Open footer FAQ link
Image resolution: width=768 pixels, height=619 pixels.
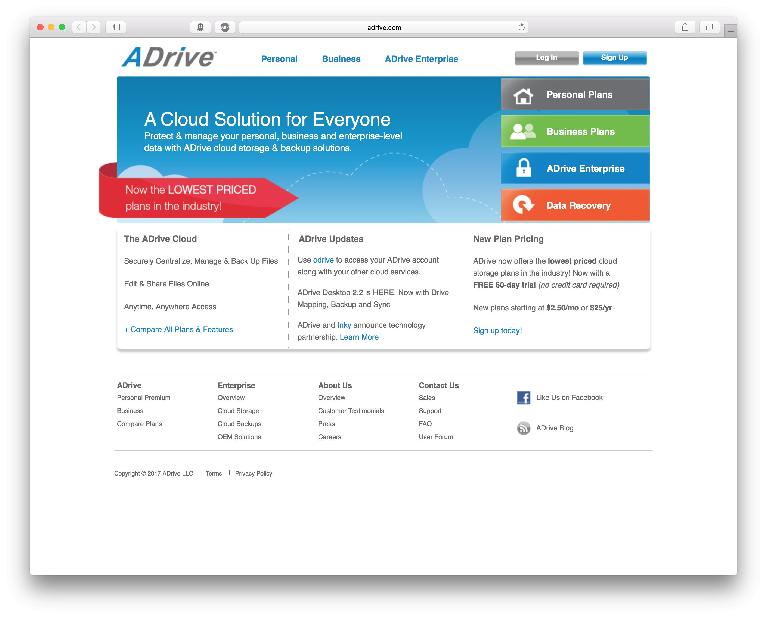point(425,424)
